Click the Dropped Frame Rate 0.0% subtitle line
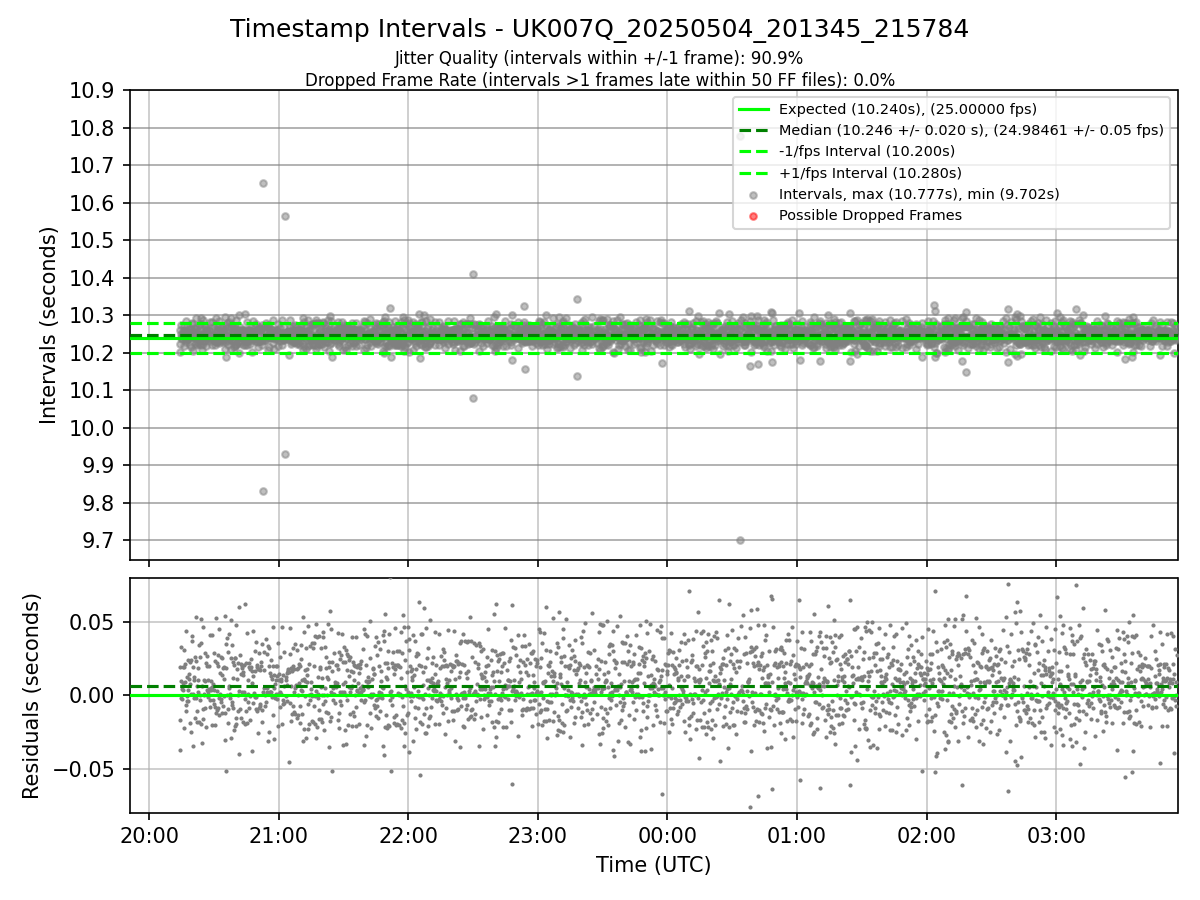 pos(599,80)
